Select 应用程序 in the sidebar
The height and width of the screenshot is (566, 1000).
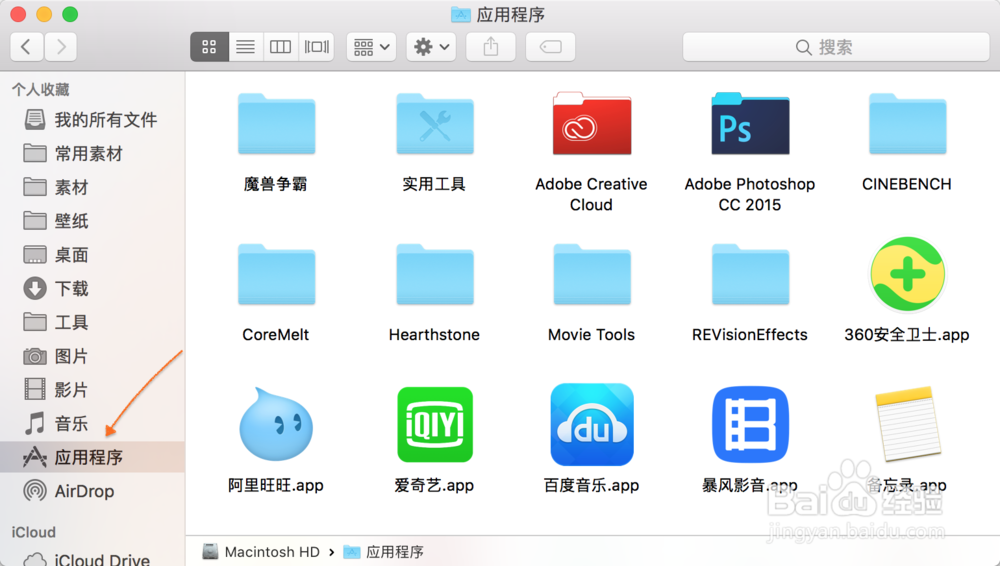(x=92, y=457)
